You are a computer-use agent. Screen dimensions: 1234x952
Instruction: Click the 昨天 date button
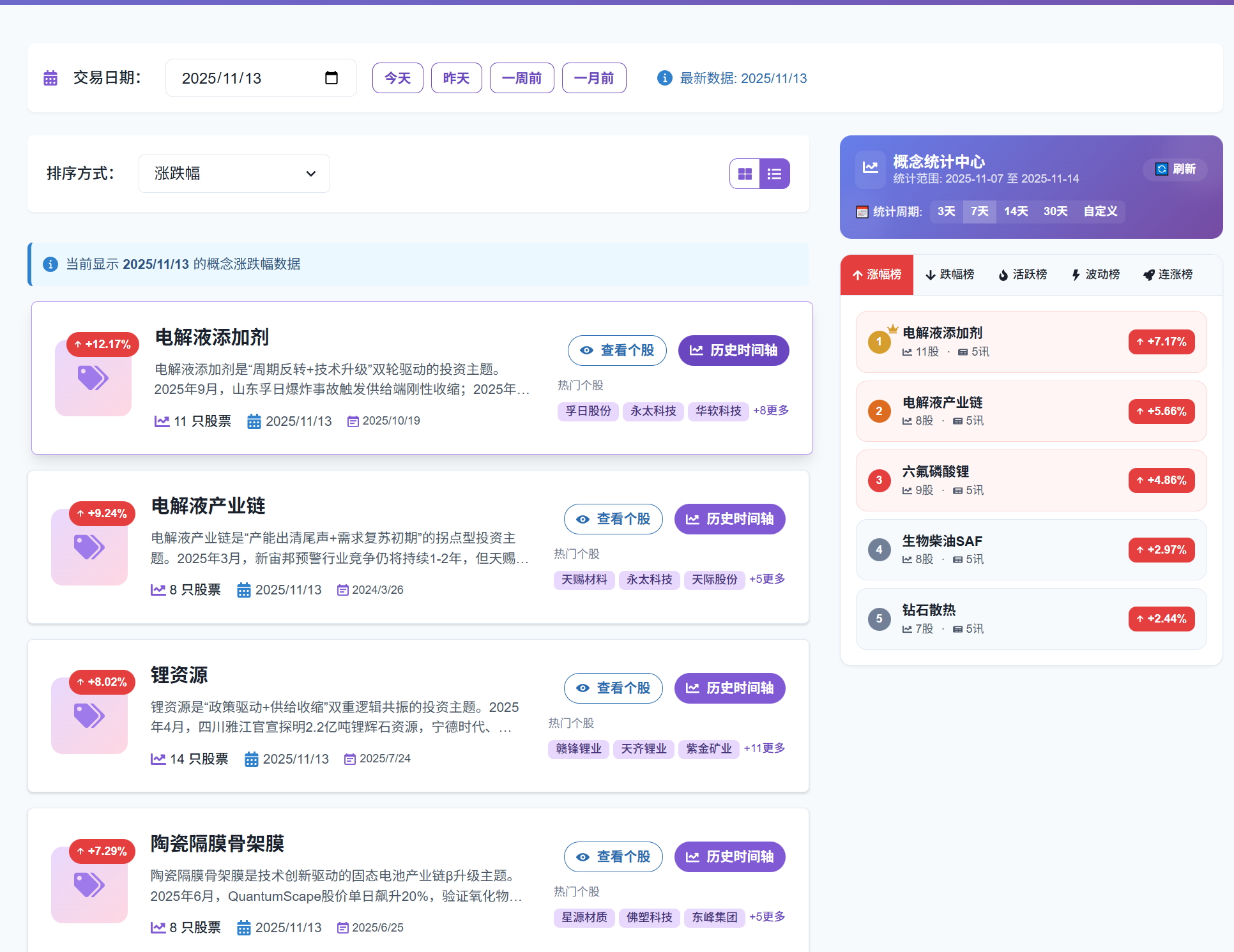(x=456, y=77)
